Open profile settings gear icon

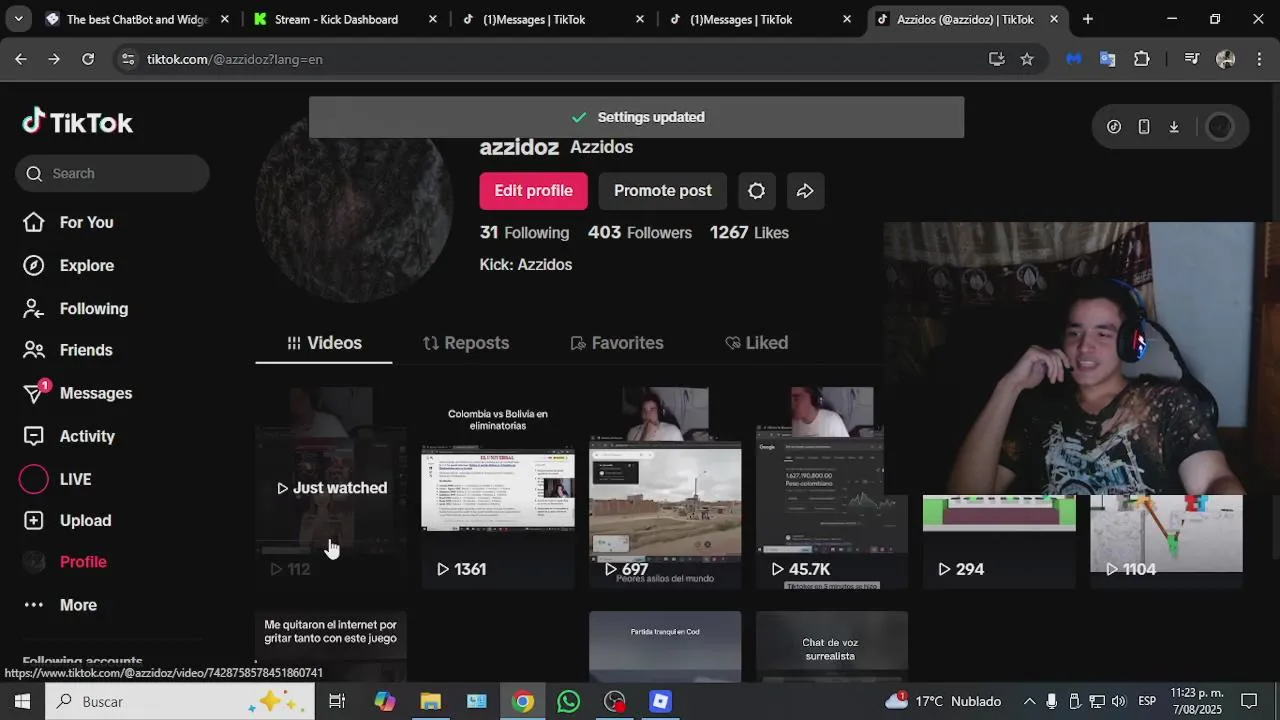(756, 191)
